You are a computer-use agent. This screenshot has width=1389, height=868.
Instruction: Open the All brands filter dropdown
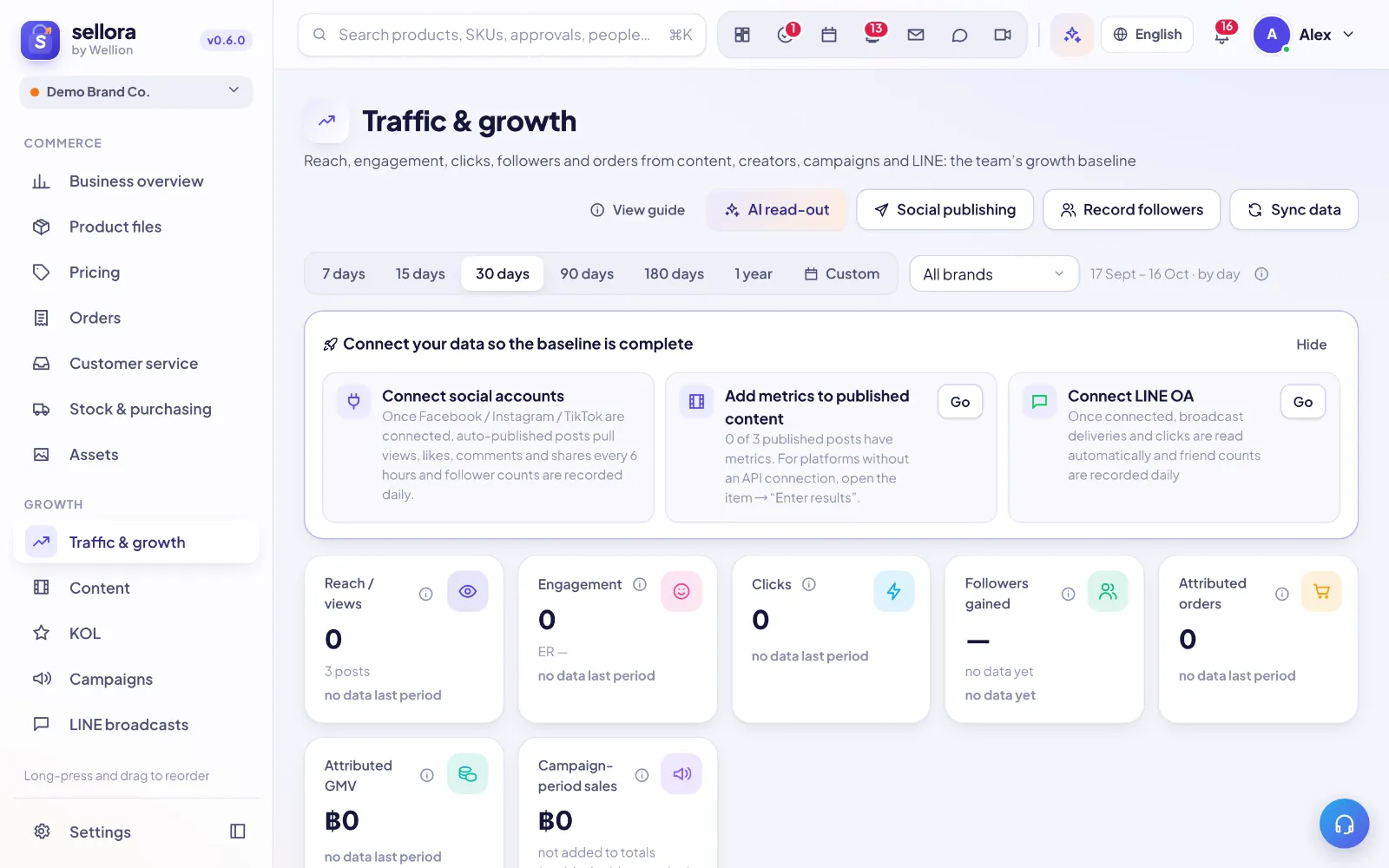[x=994, y=274]
